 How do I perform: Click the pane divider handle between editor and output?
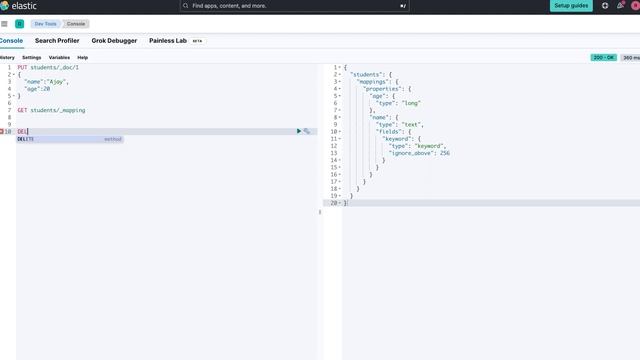pos(320,212)
